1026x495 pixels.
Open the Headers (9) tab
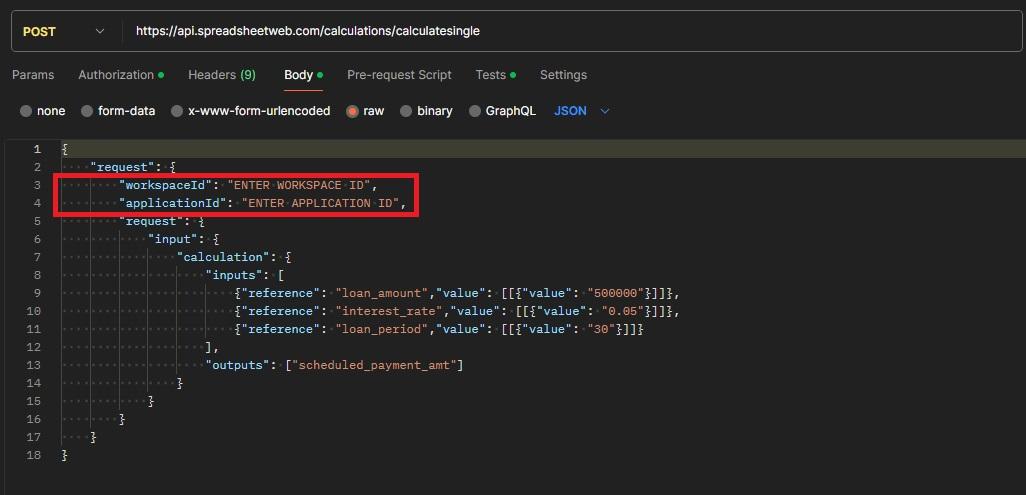(x=222, y=75)
